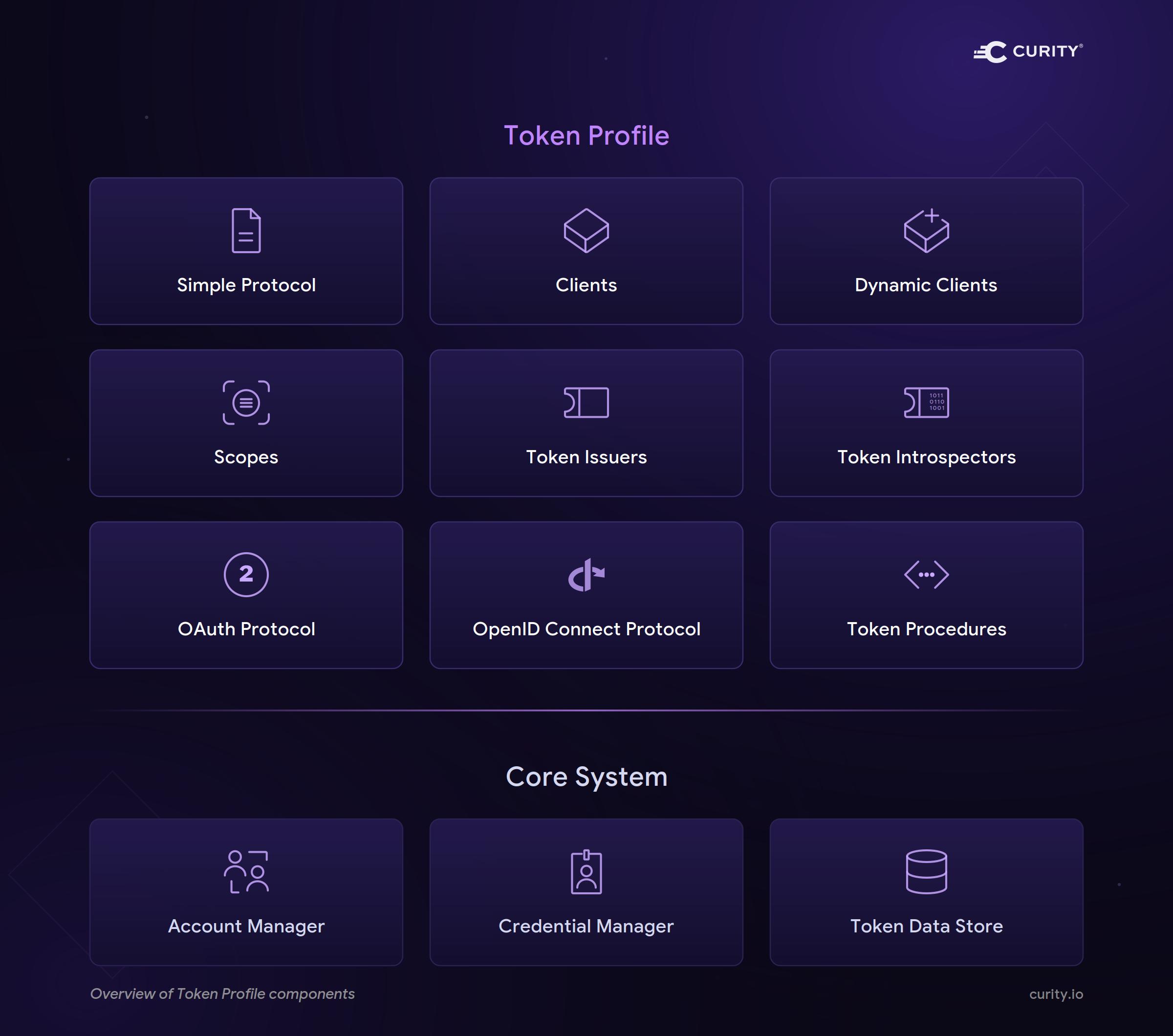Click the Clients cube icon
This screenshot has width=1173, height=1036.
point(586,231)
